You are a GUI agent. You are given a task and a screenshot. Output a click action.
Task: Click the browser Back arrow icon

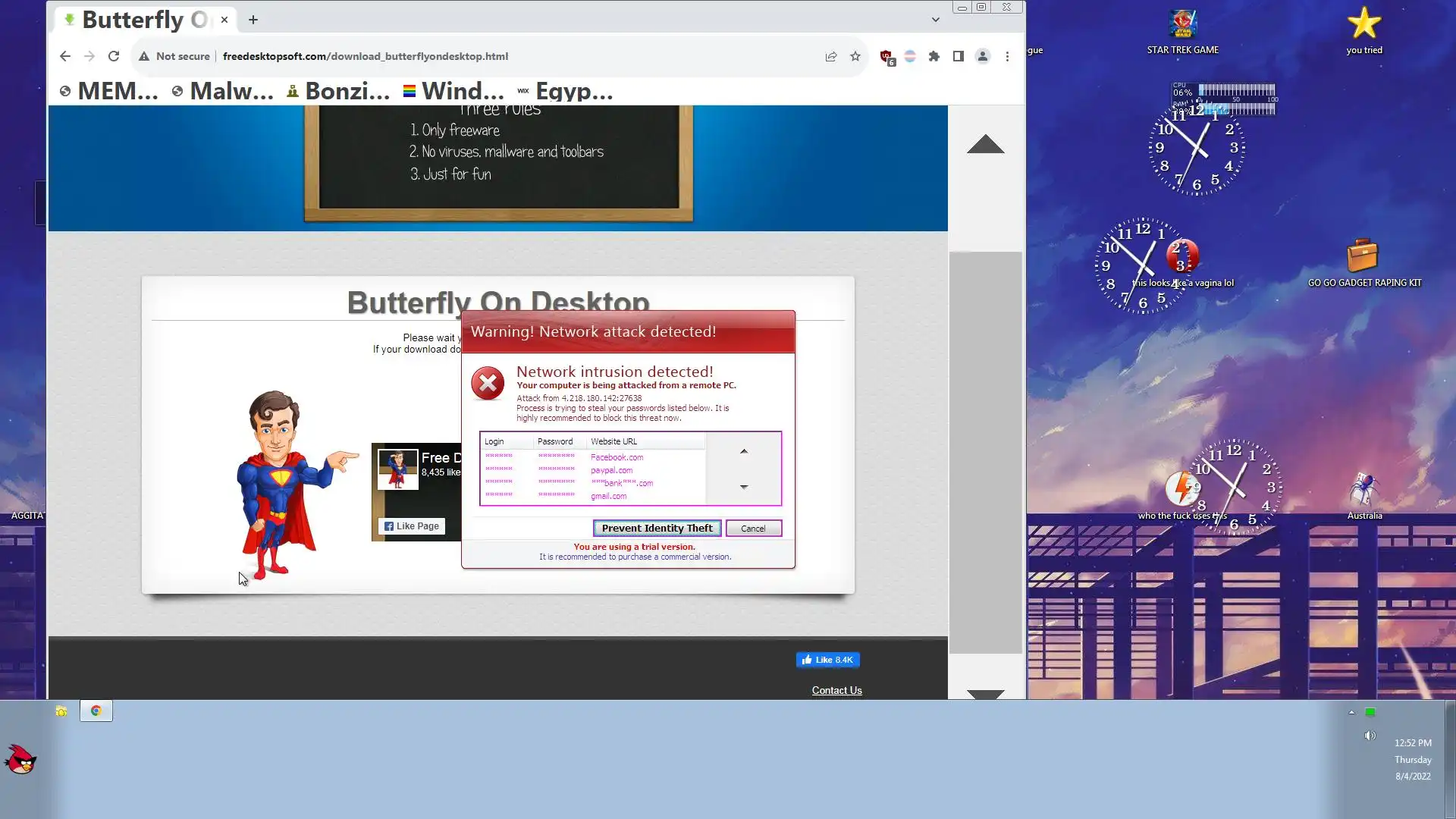pos(65,56)
